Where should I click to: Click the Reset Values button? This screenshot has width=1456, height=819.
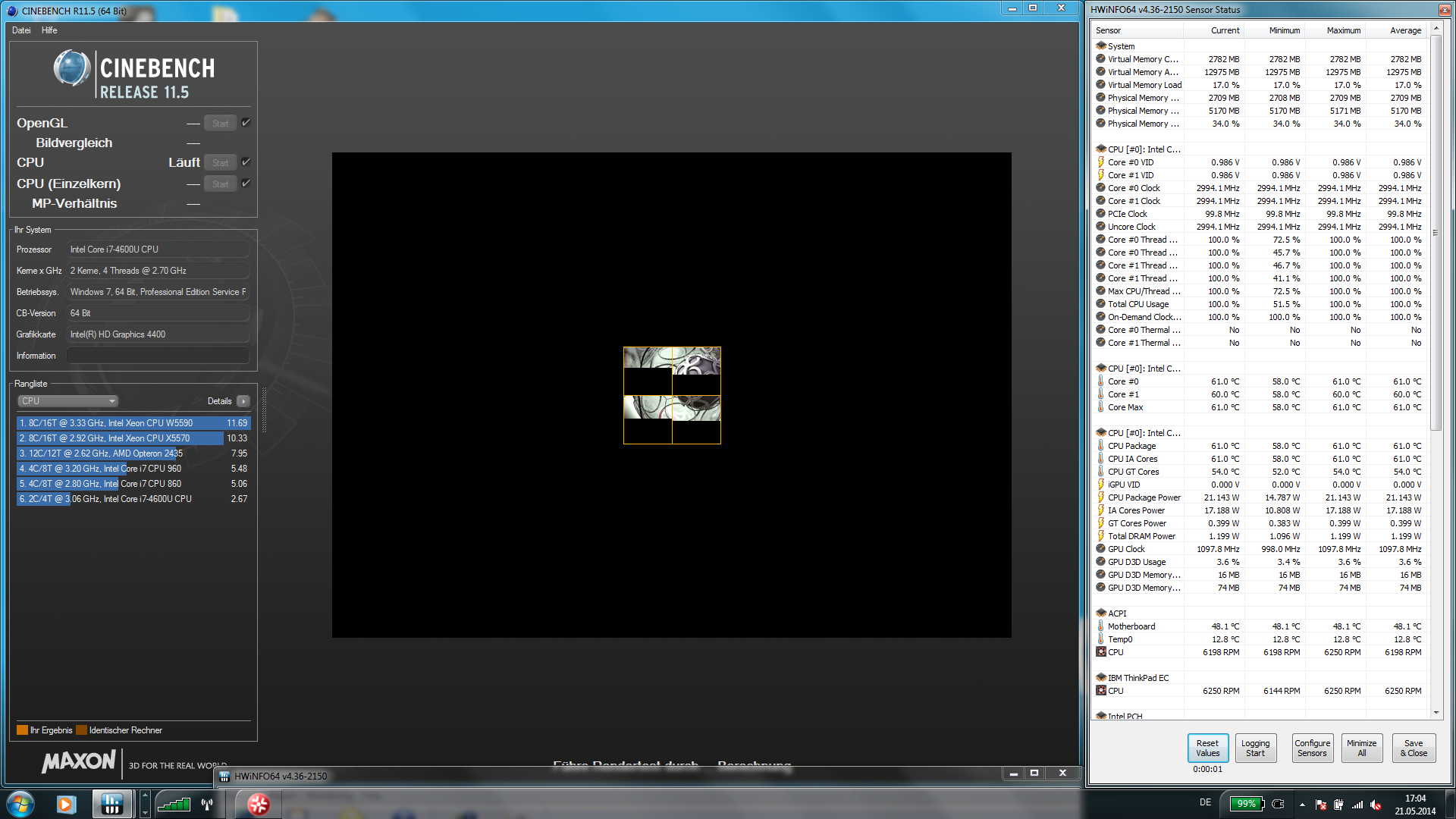1207,748
